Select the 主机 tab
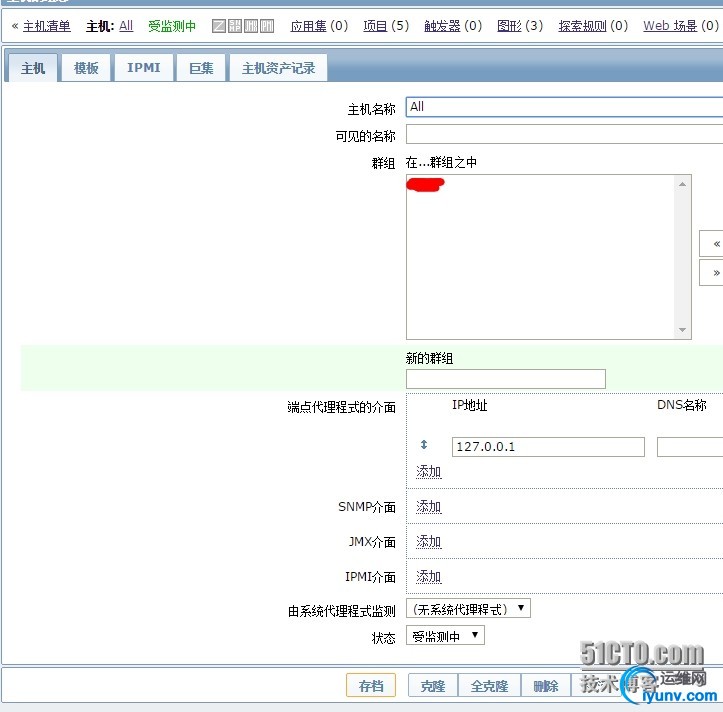 (33, 68)
